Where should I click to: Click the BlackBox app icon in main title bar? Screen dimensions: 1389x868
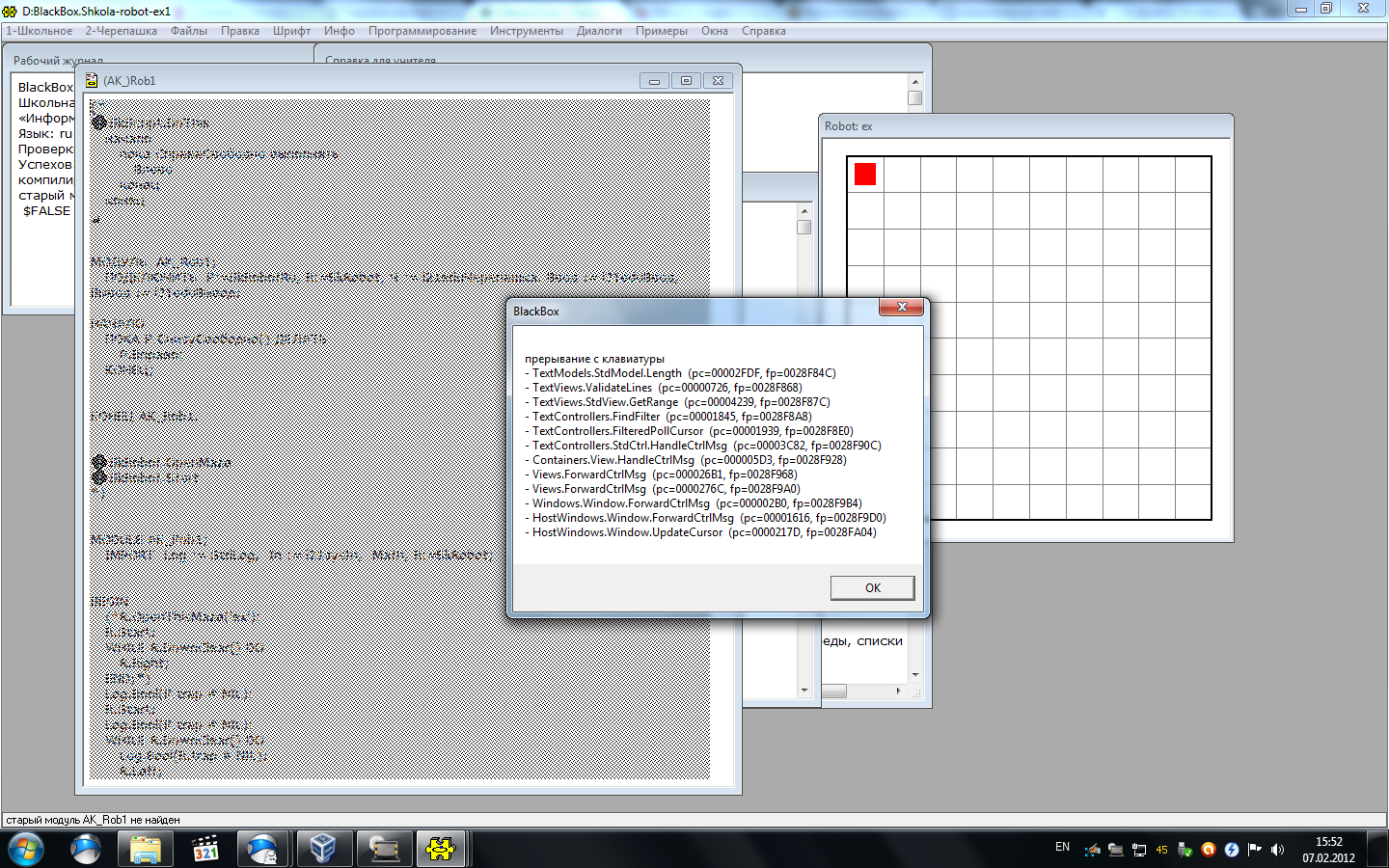tap(11, 12)
